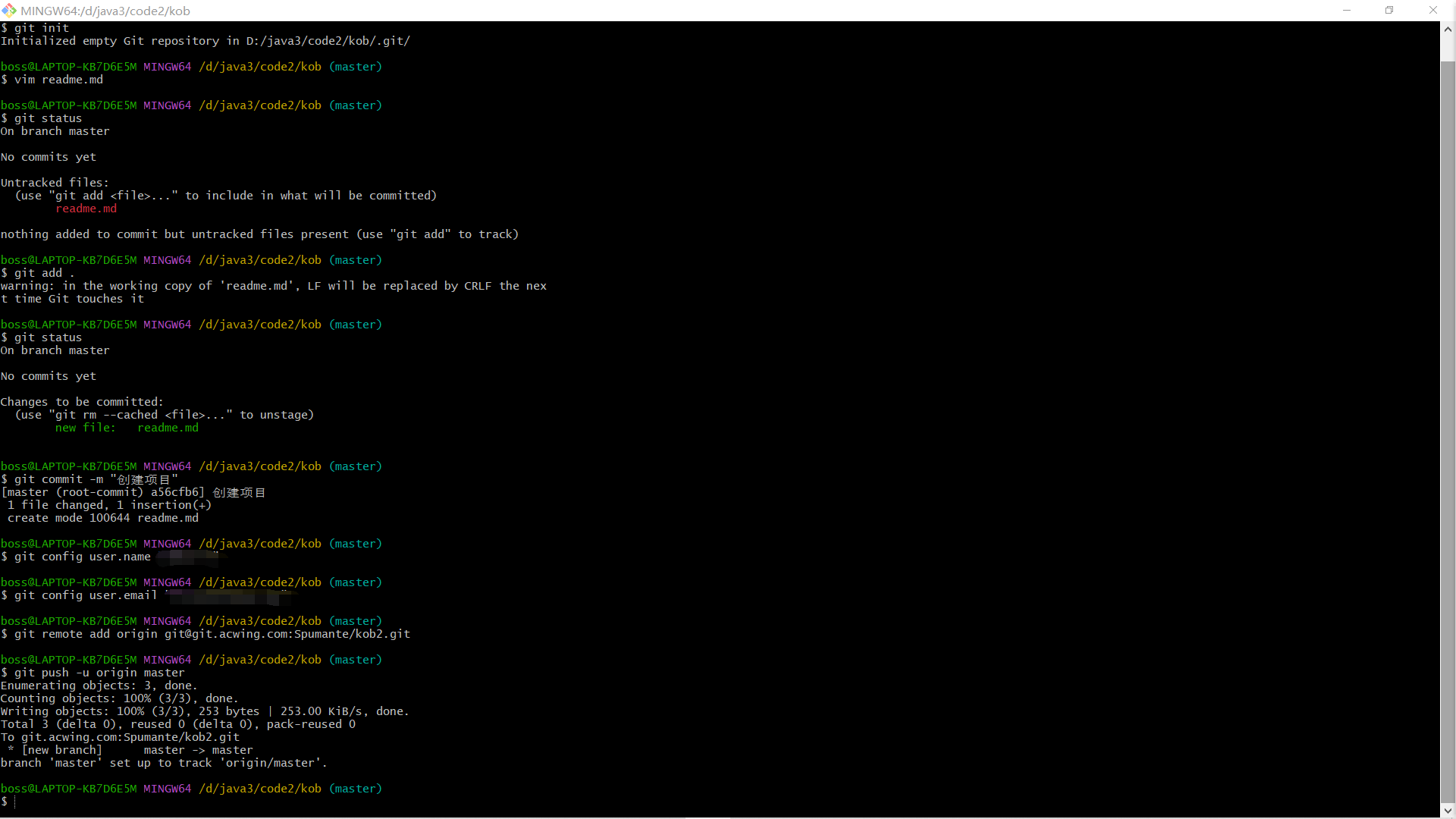This screenshot has width=1456, height=819.
Task: Minimize the MINGW64 terminal window
Action: pyautogui.click(x=1347, y=10)
